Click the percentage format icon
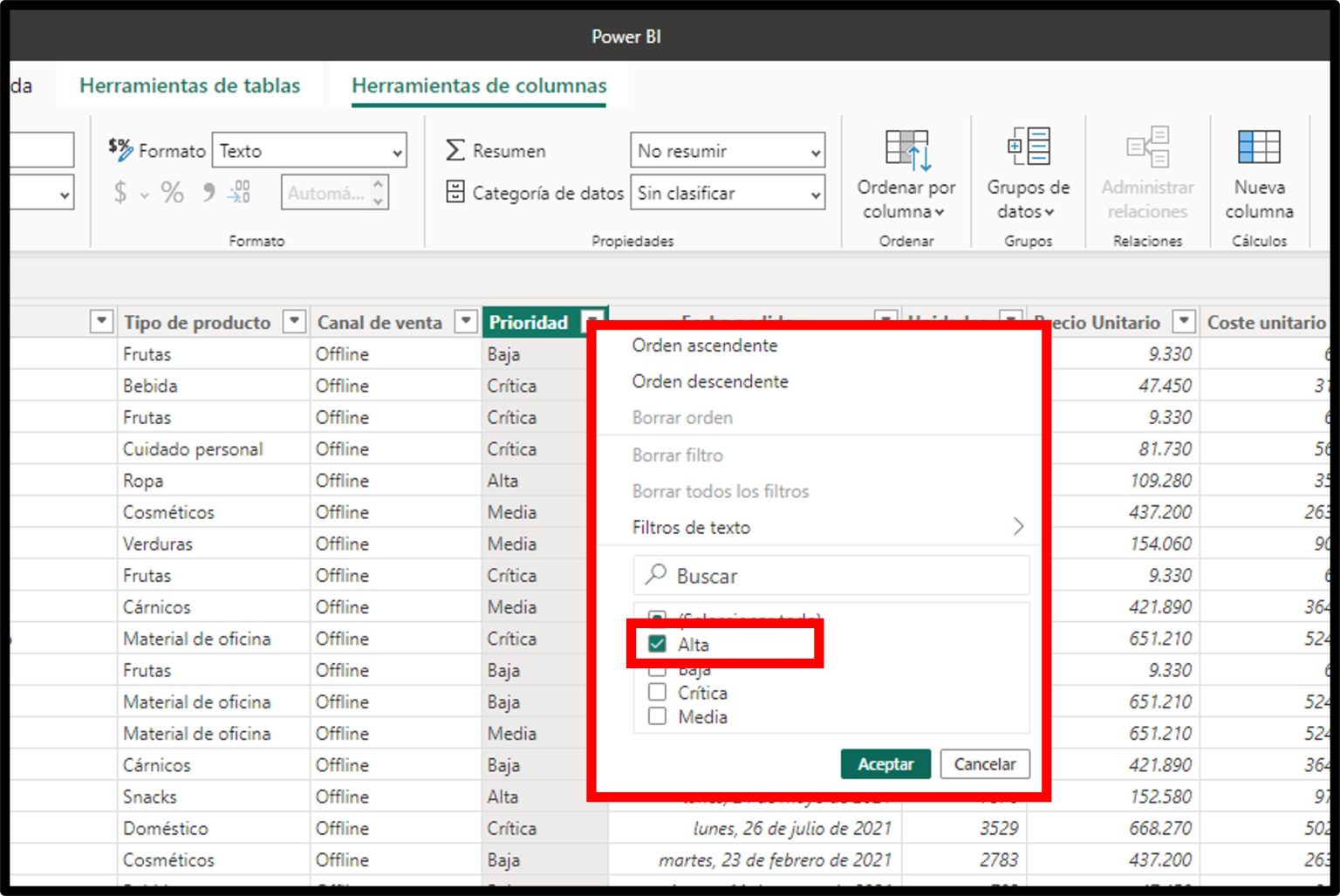 (173, 192)
